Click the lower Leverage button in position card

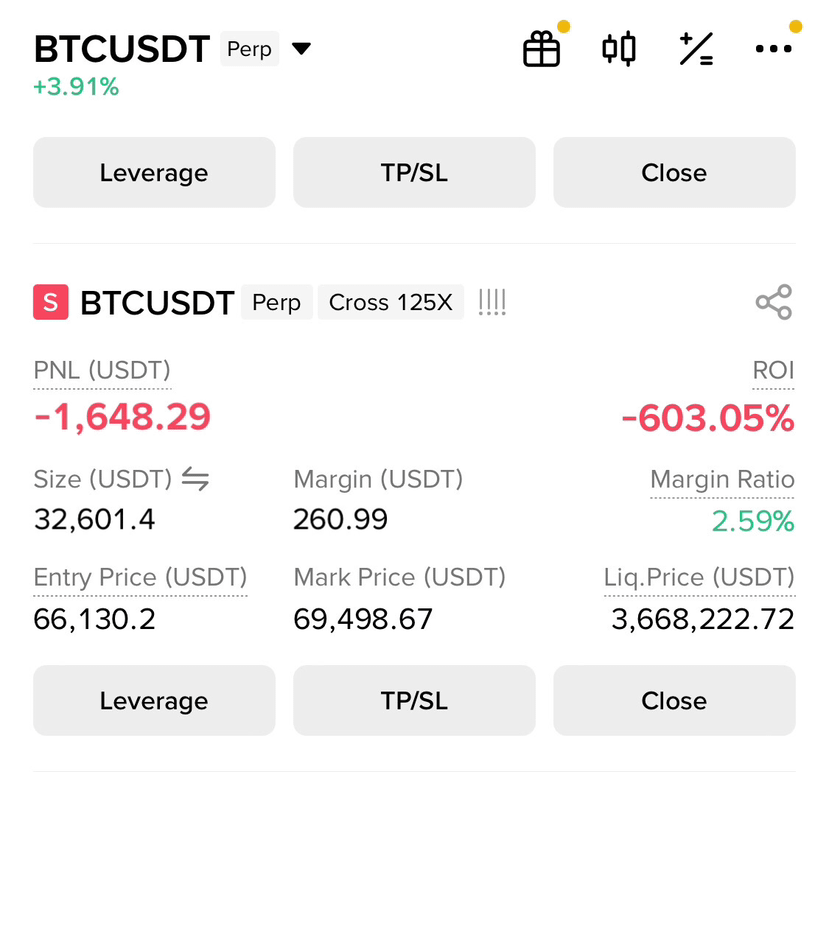(x=154, y=701)
